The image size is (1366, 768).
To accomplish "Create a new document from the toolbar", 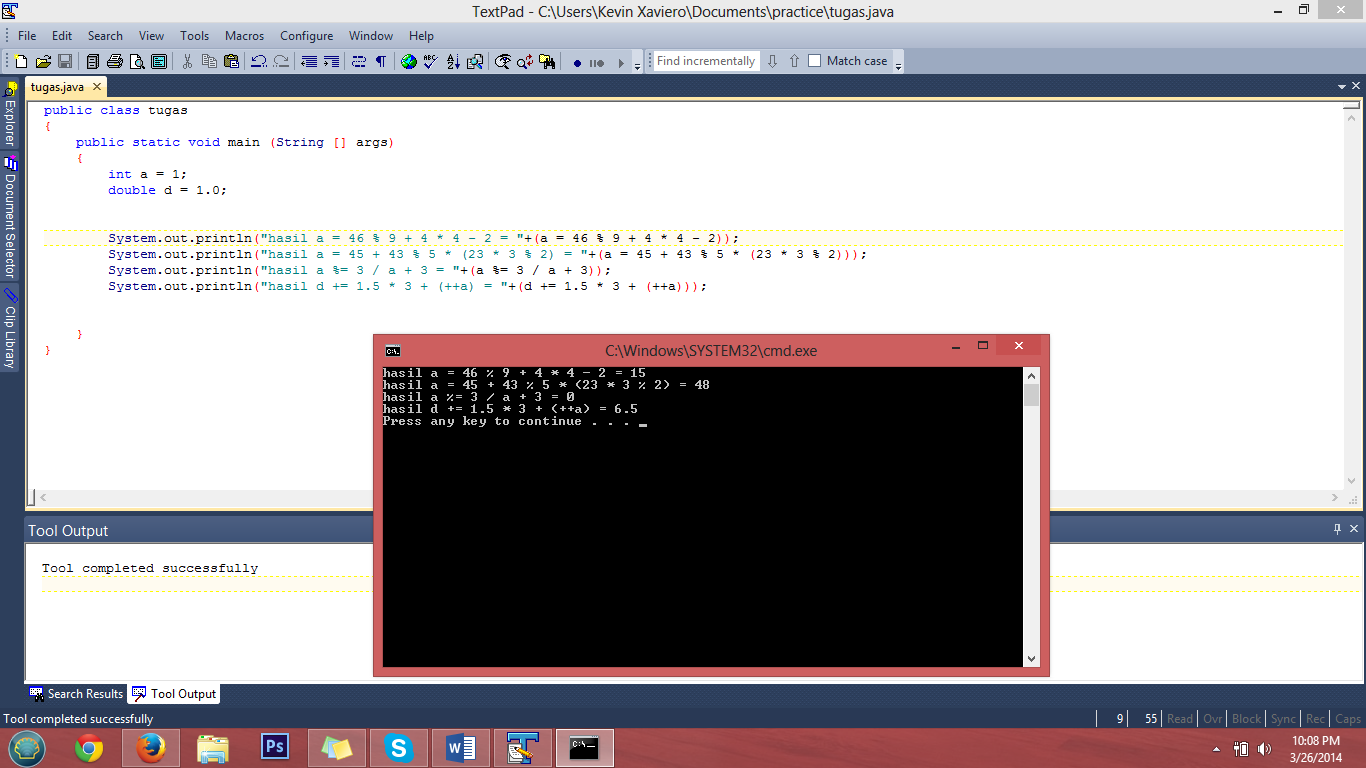I will (20, 61).
